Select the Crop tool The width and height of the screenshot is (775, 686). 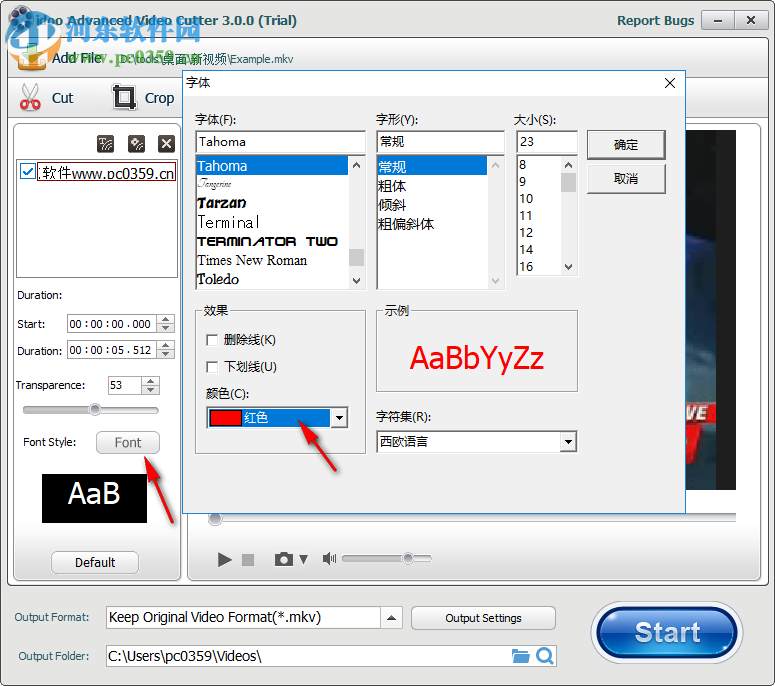click(x=143, y=97)
